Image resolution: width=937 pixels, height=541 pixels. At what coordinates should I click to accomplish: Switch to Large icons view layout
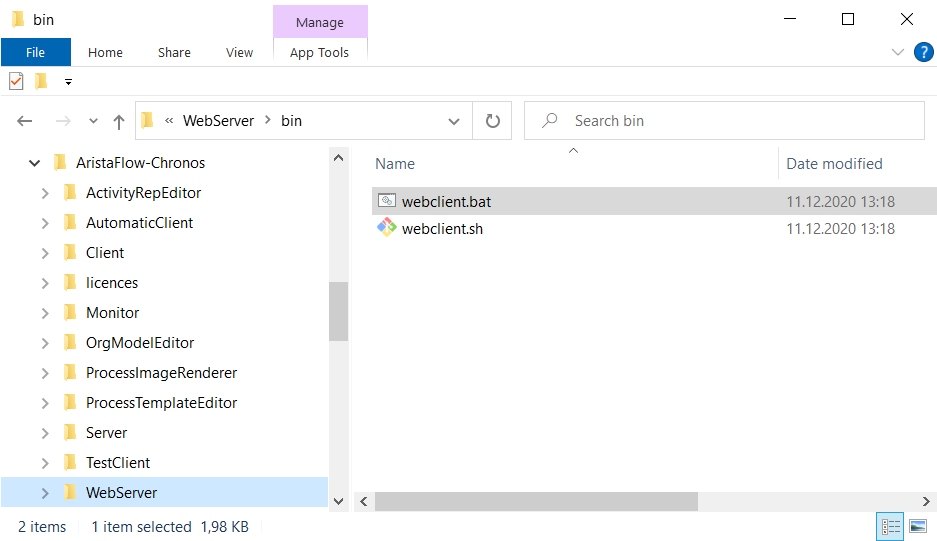coord(918,526)
